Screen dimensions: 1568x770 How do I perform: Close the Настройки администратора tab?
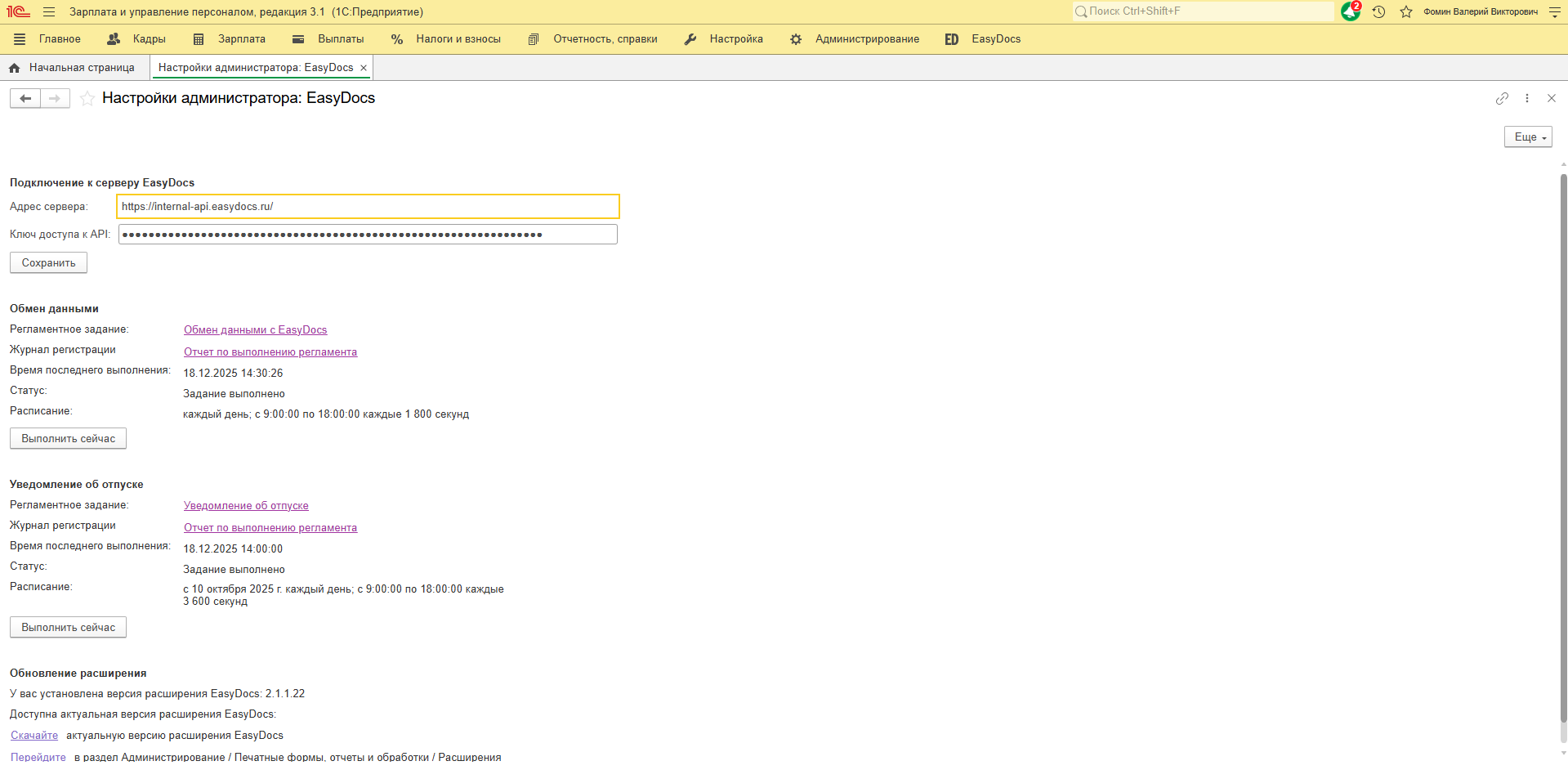pos(364,68)
